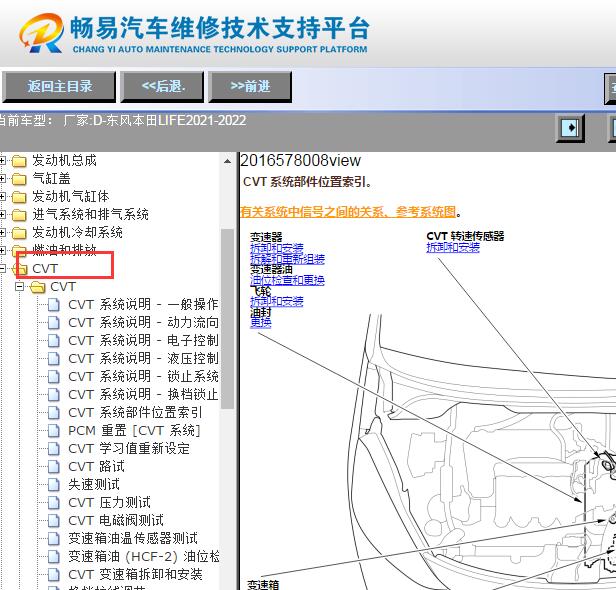Click the 返回主目录 button
The image size is (616, 590).
59,86
